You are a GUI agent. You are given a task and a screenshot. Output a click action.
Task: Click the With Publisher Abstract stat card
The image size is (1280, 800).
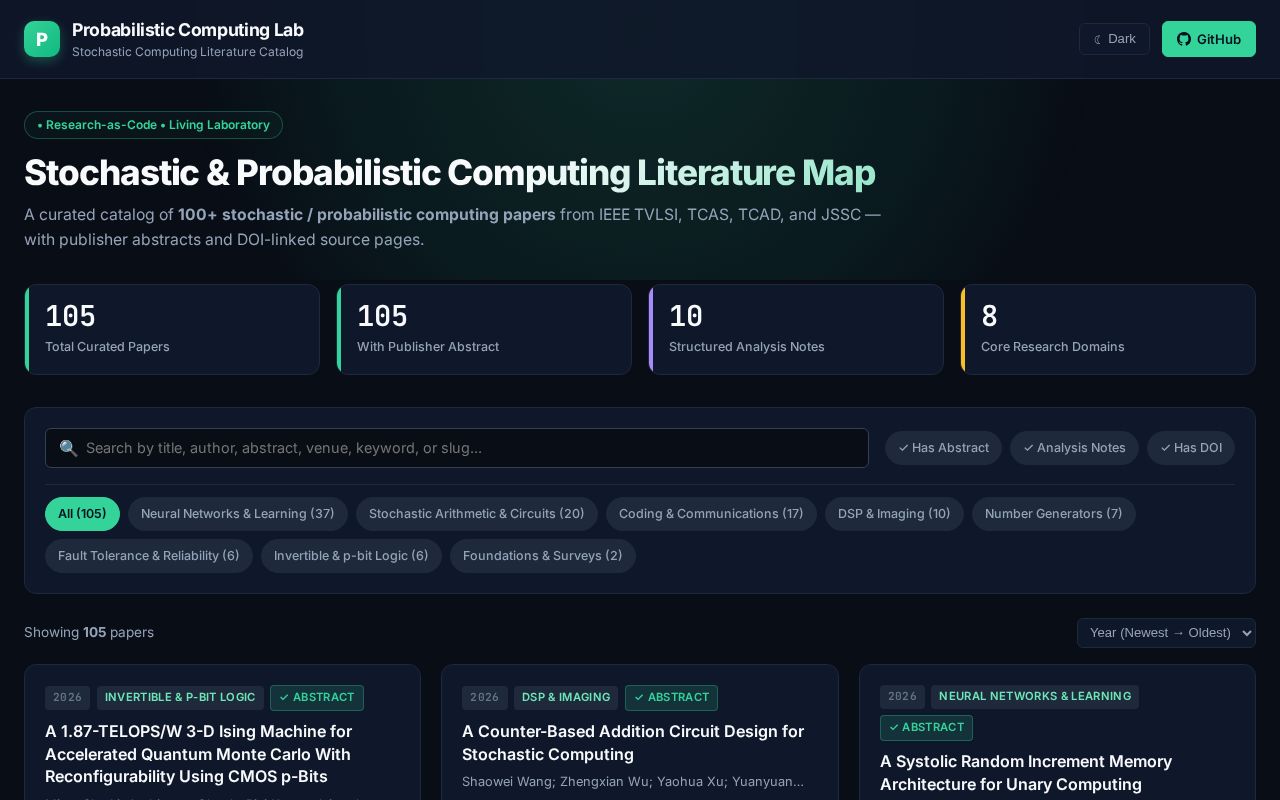(x=484, y=329)
